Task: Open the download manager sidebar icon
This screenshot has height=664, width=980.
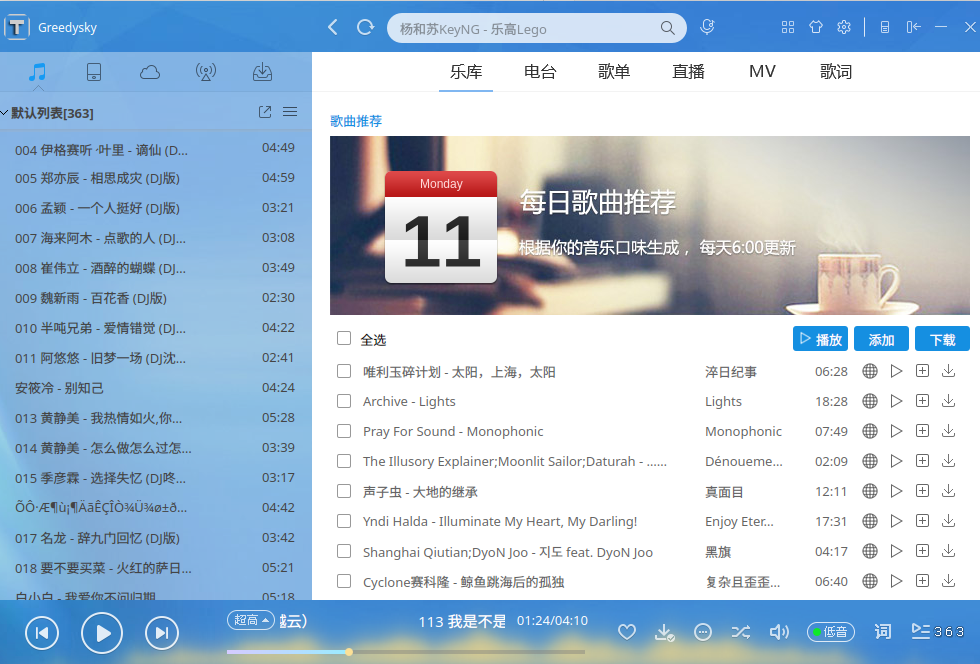Action: coord(262,72)
